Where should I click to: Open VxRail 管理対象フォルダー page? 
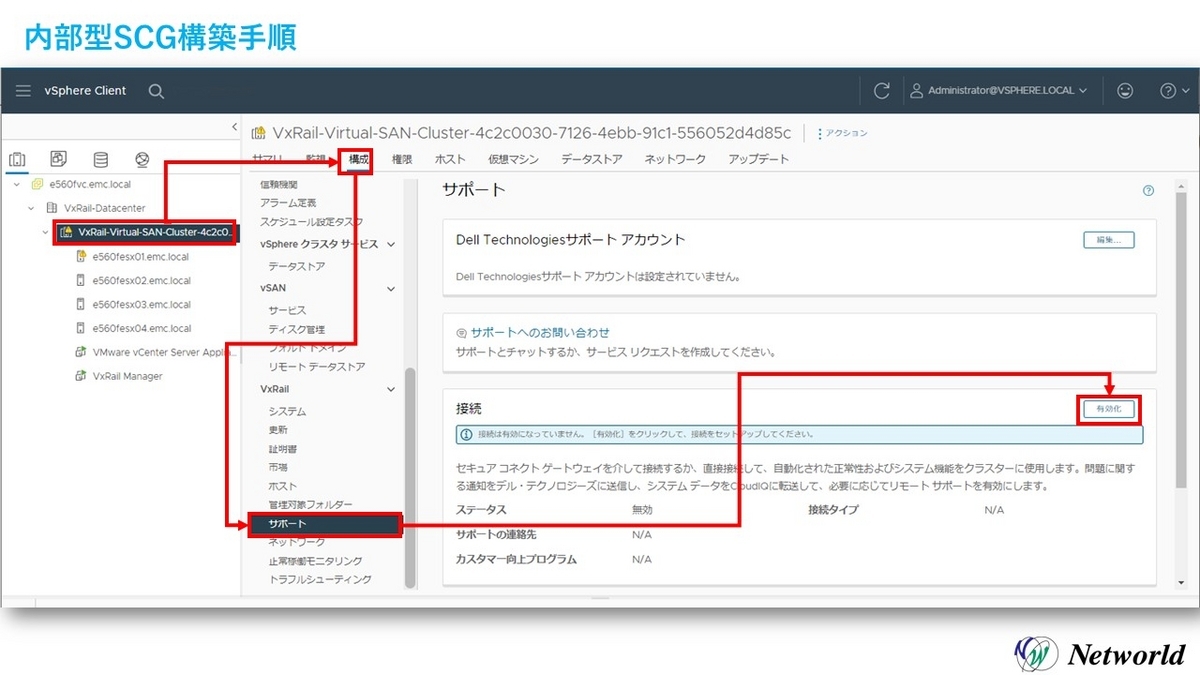tap(310, 505)
